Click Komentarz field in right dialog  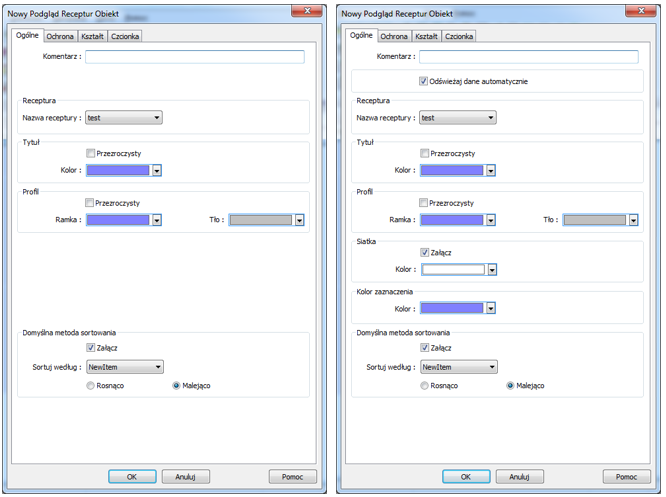pyautogui.click(x=529, y=56)
